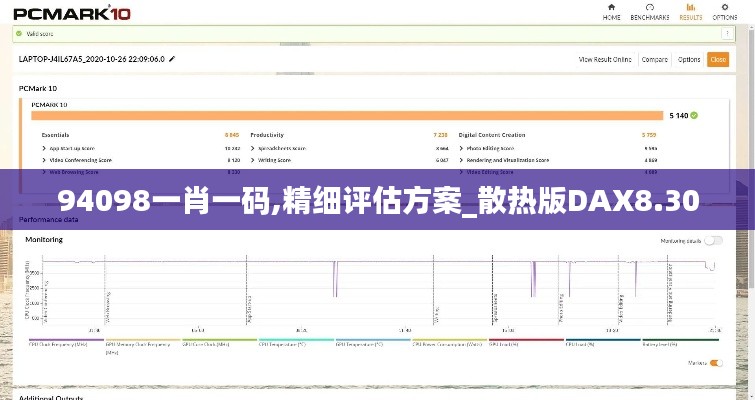Toggle GPU Memory Clock Frequency legend series
Screen dimensions: 755x400
[x=143, y=347]
